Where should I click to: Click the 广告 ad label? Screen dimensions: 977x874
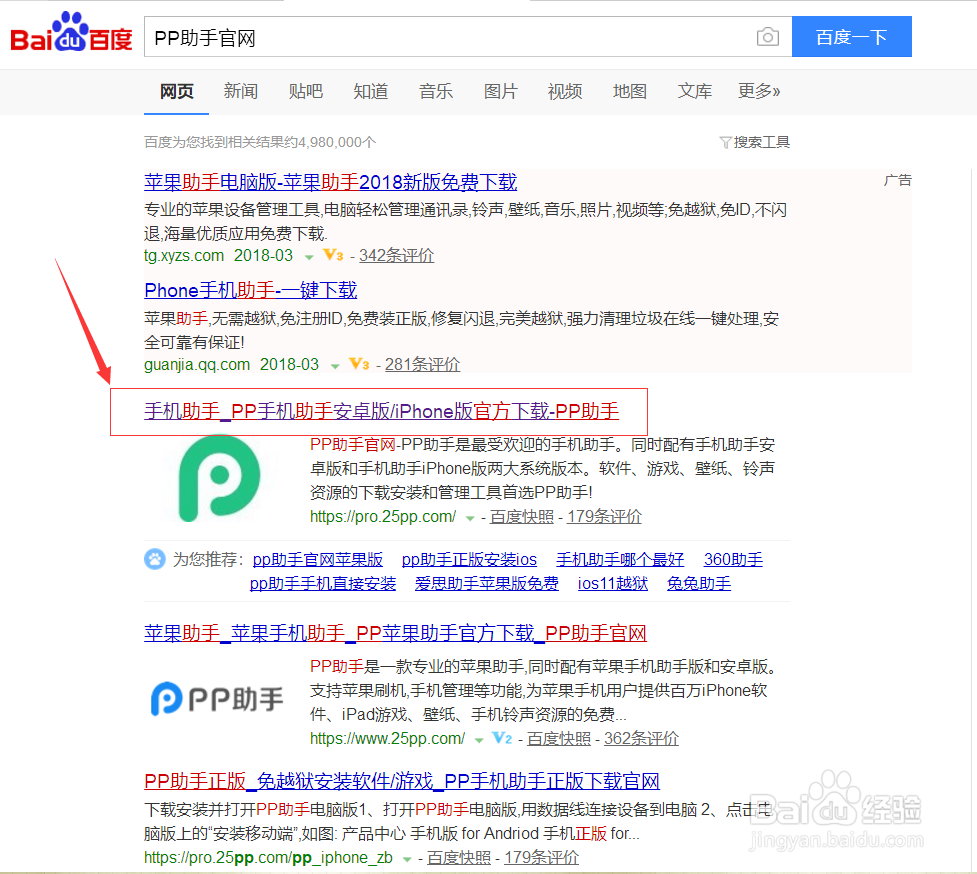(x=898, y=181)
